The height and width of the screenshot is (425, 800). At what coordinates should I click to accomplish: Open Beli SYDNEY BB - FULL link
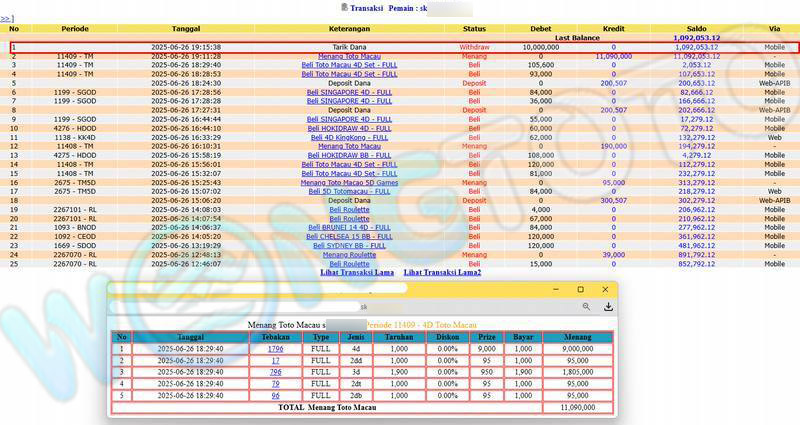pos(348,245)
